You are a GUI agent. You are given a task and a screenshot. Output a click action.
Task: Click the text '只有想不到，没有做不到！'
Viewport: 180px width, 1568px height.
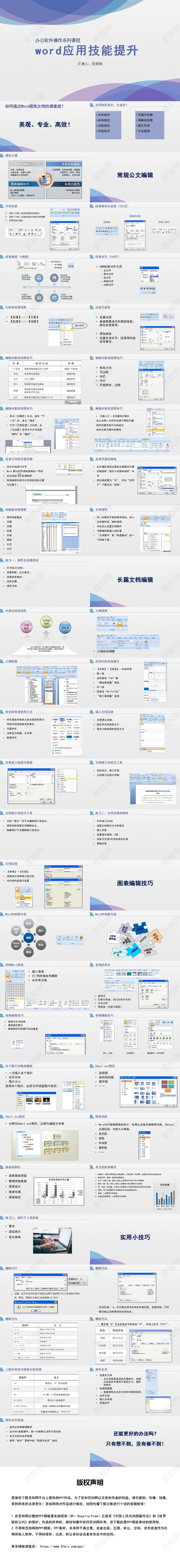[135, 1444]
